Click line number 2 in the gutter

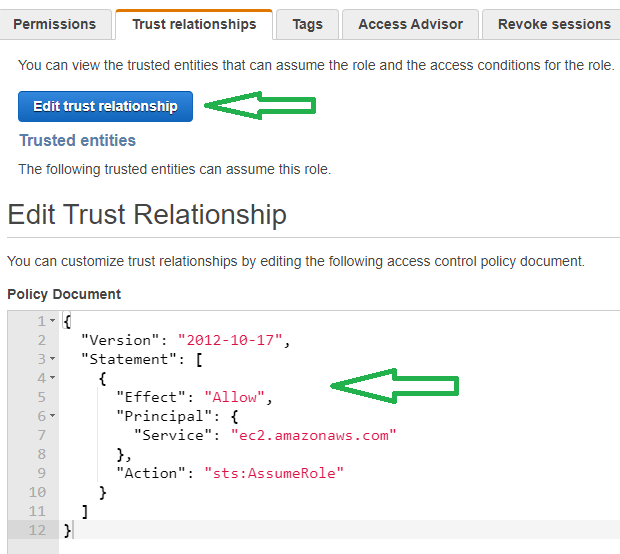pos(40,340)
